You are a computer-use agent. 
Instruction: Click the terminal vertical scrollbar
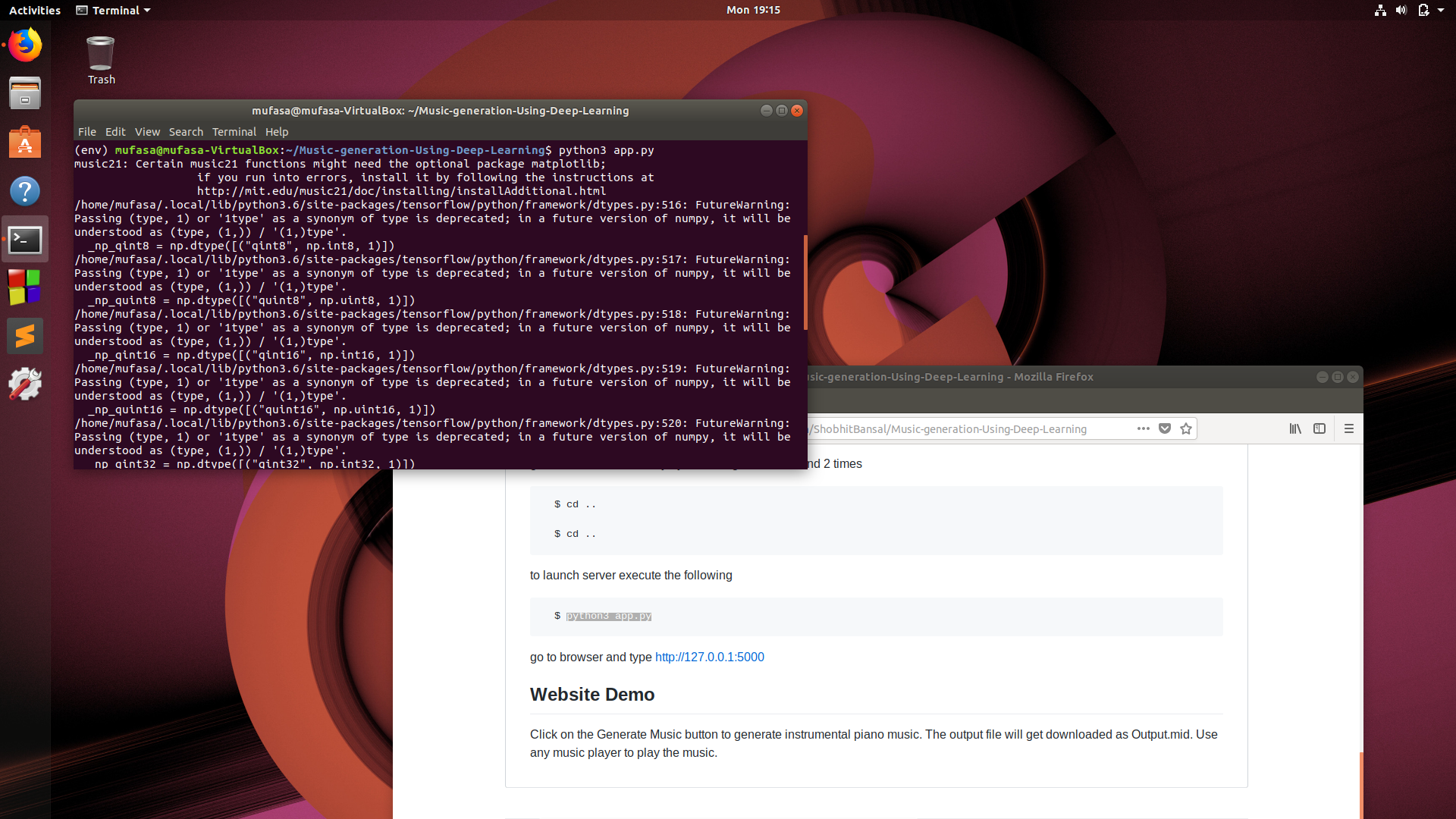[805, 282]
